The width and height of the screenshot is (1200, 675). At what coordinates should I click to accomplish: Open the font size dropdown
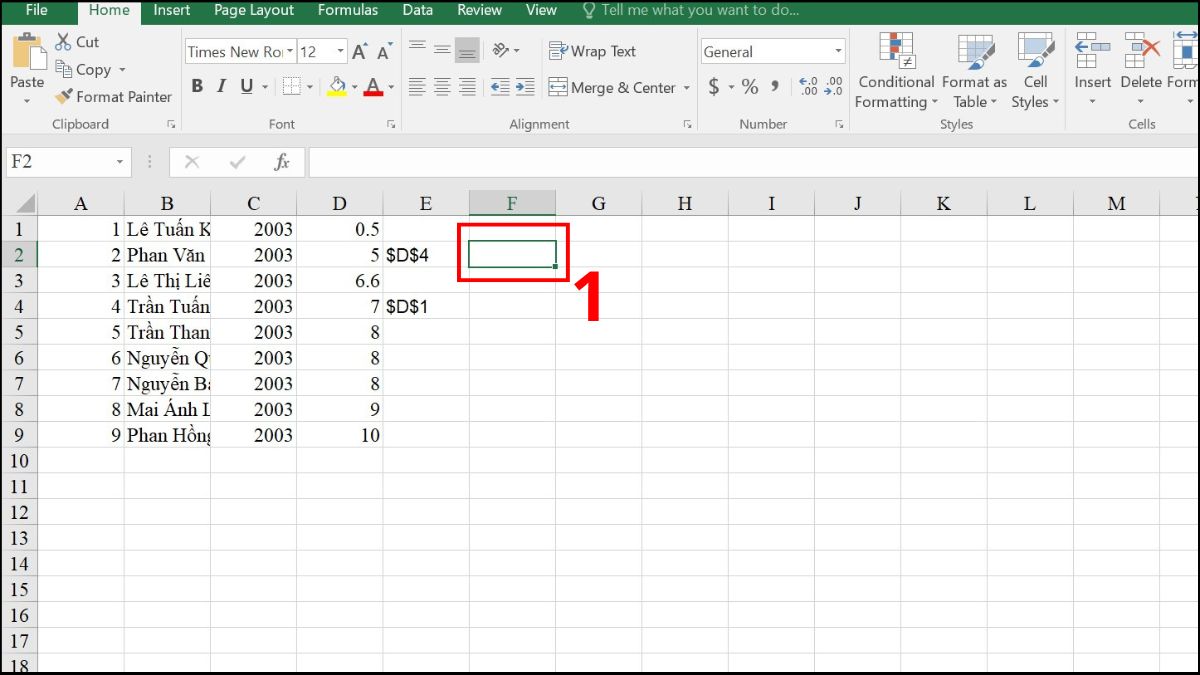click(338, 50)
